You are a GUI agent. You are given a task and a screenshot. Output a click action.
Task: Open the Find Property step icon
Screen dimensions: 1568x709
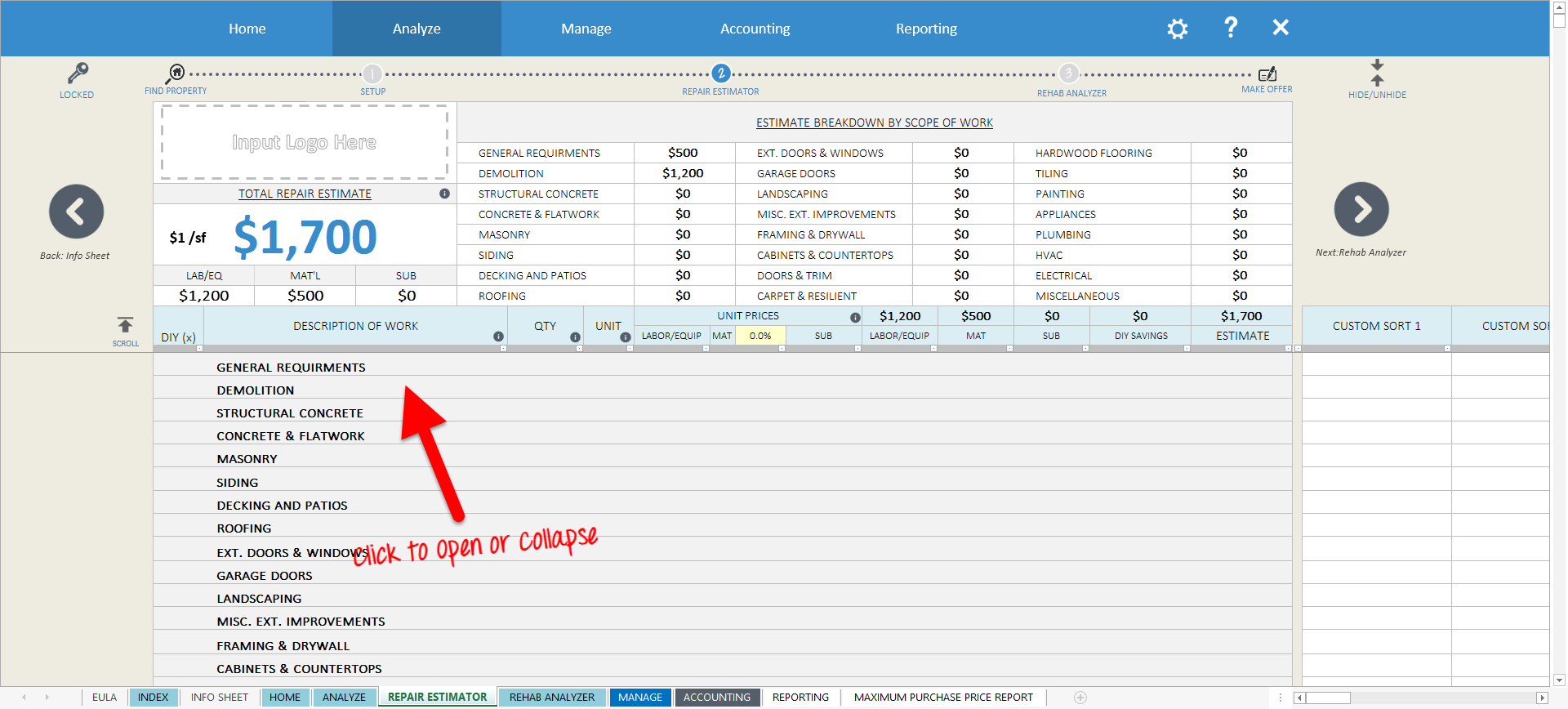176,73
